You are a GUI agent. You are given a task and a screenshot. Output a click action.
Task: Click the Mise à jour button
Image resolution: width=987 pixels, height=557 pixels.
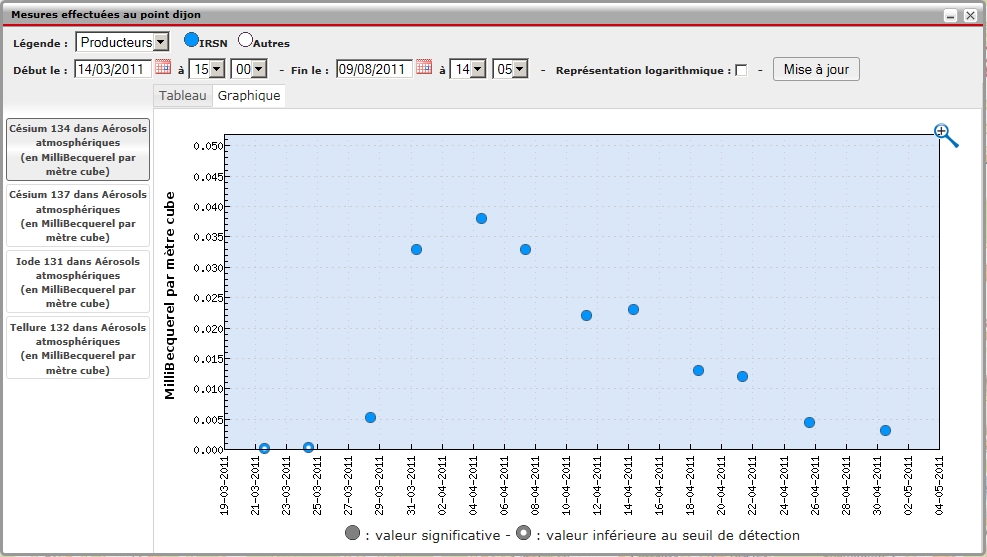(x=816, y=69)
